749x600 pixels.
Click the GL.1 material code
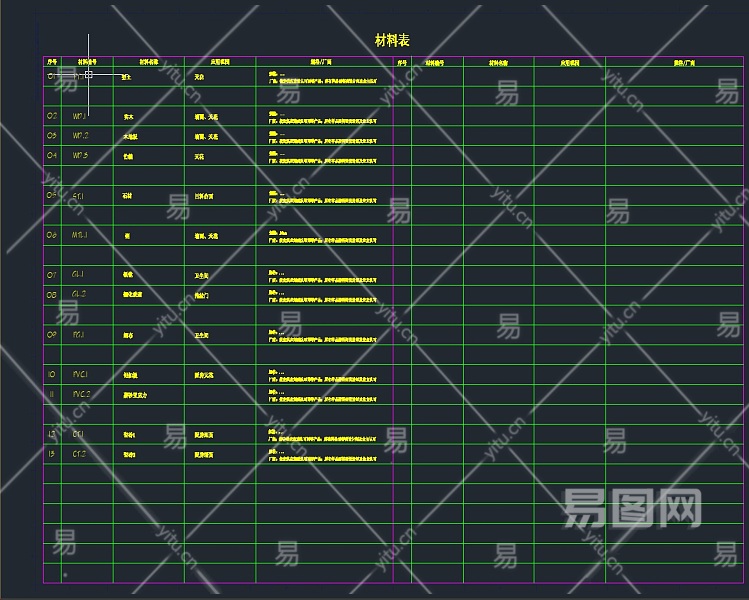tap(78, 274)
